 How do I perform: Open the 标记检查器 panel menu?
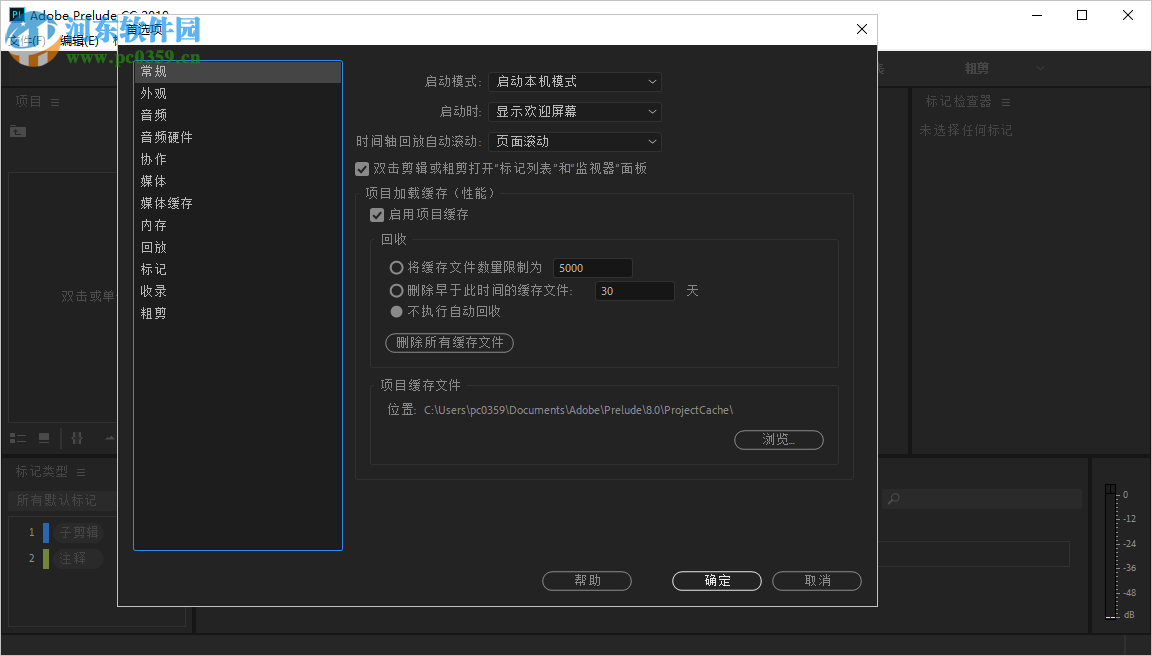point(1005,101)
